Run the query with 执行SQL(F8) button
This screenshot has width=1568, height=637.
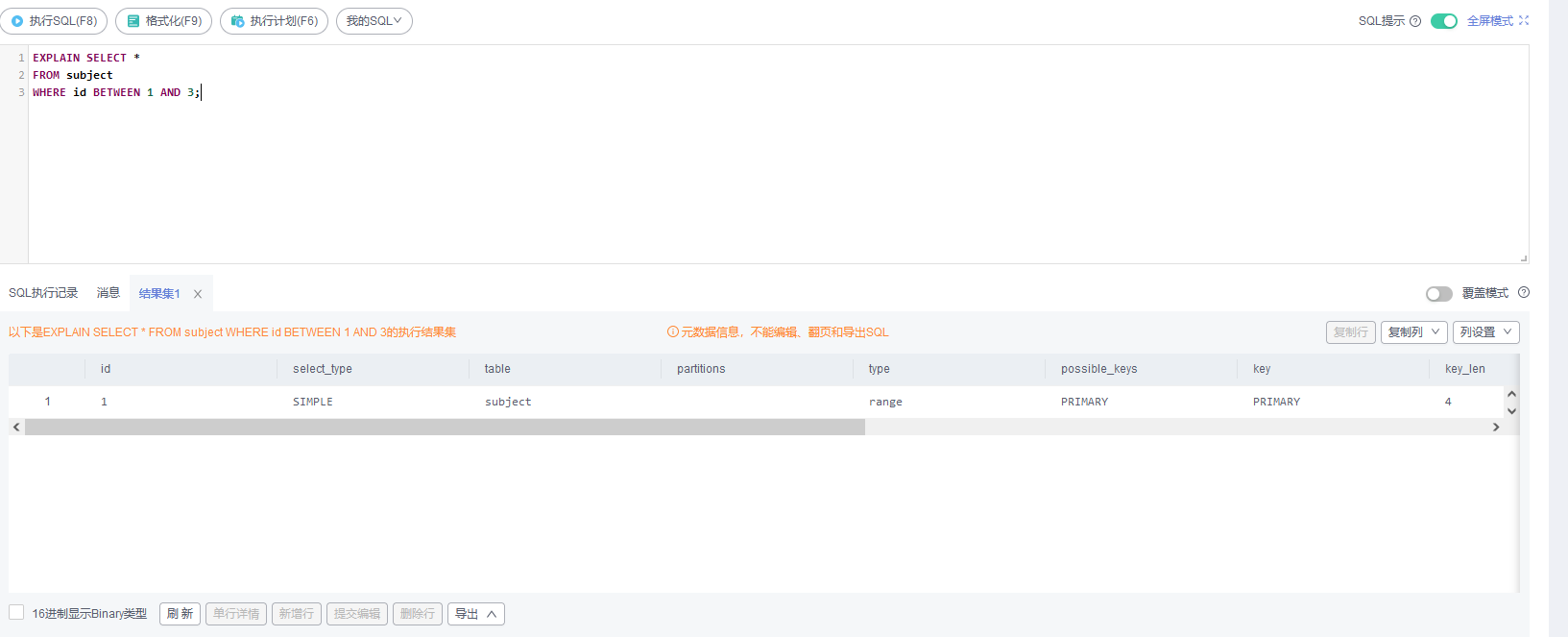[54, 21]
